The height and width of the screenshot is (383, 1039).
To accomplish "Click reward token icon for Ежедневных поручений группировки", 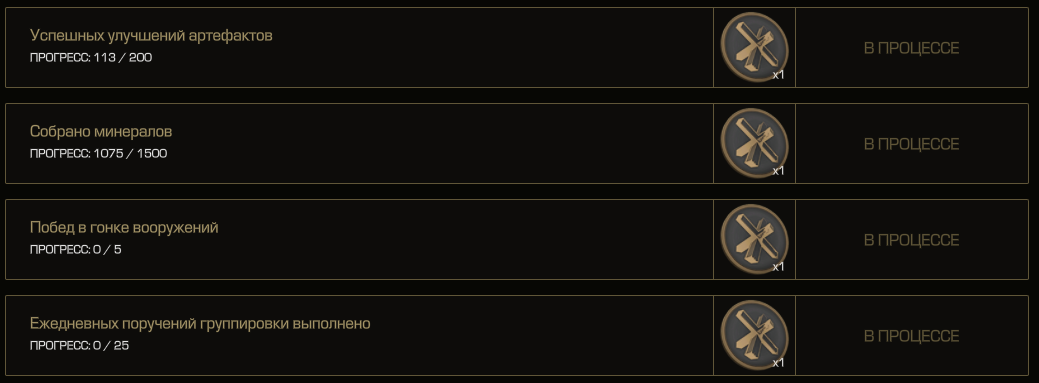I will coord(754,335).
